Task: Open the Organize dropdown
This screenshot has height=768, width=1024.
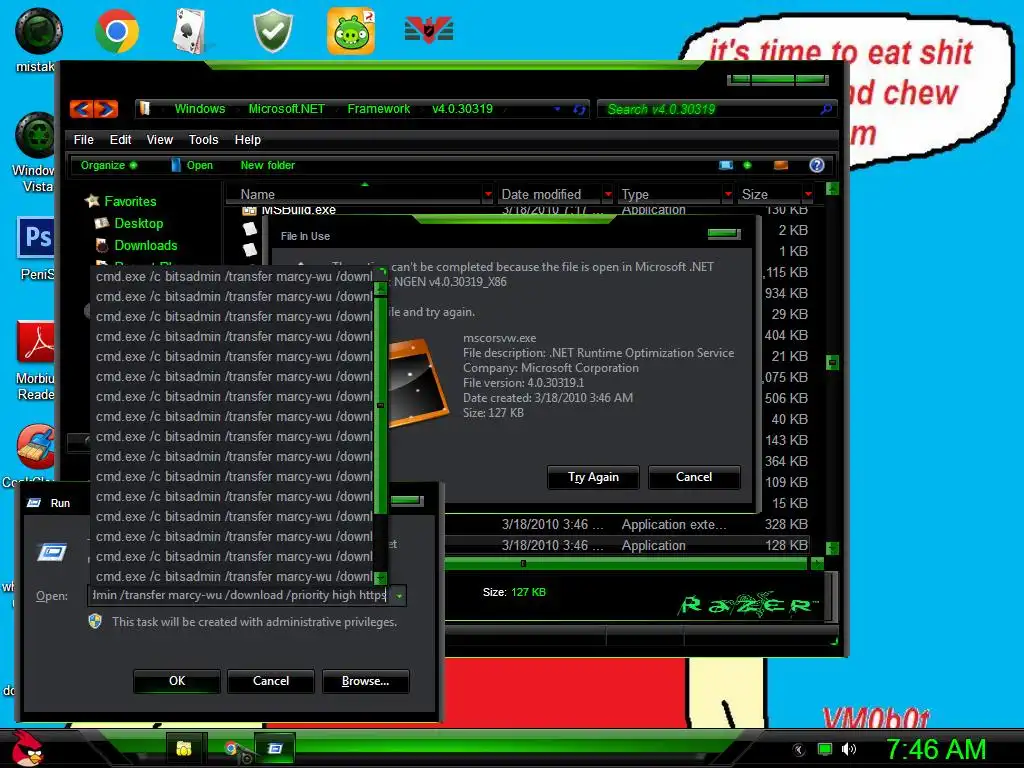Action: [x=108, y=165]
